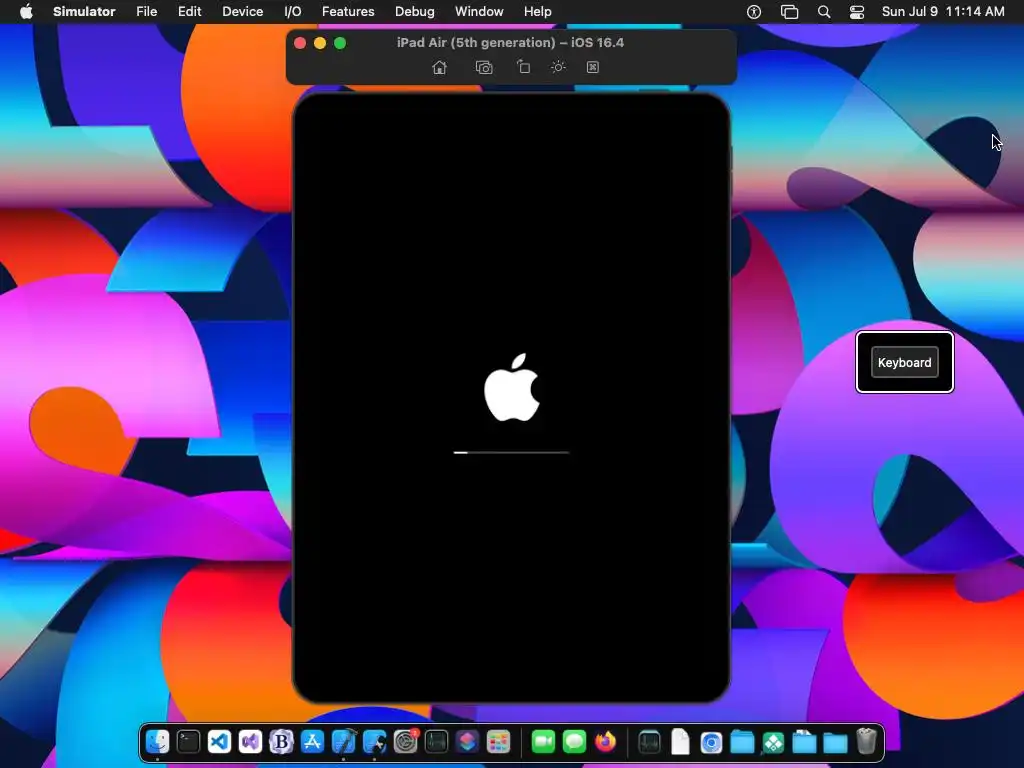The height and width of the screenshot is (768, 1024).
Task: Open the colorful grid app icon
Action: [498, 742]
